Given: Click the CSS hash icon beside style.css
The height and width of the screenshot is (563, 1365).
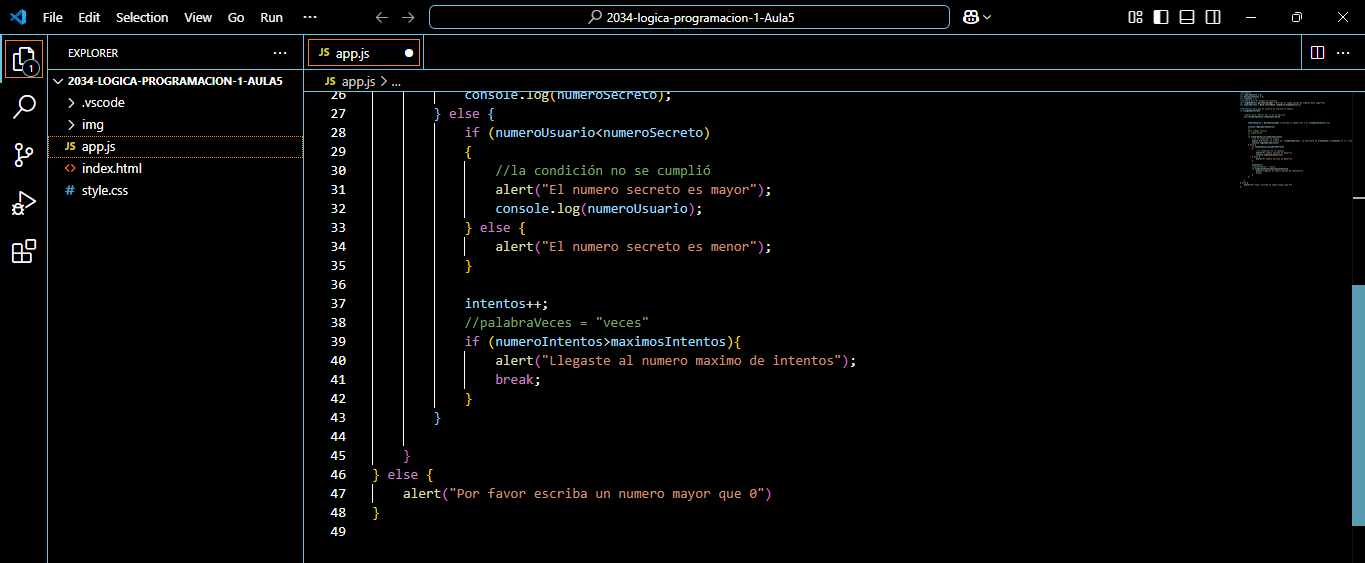Looking at the screenshot, I should (70, 191).
